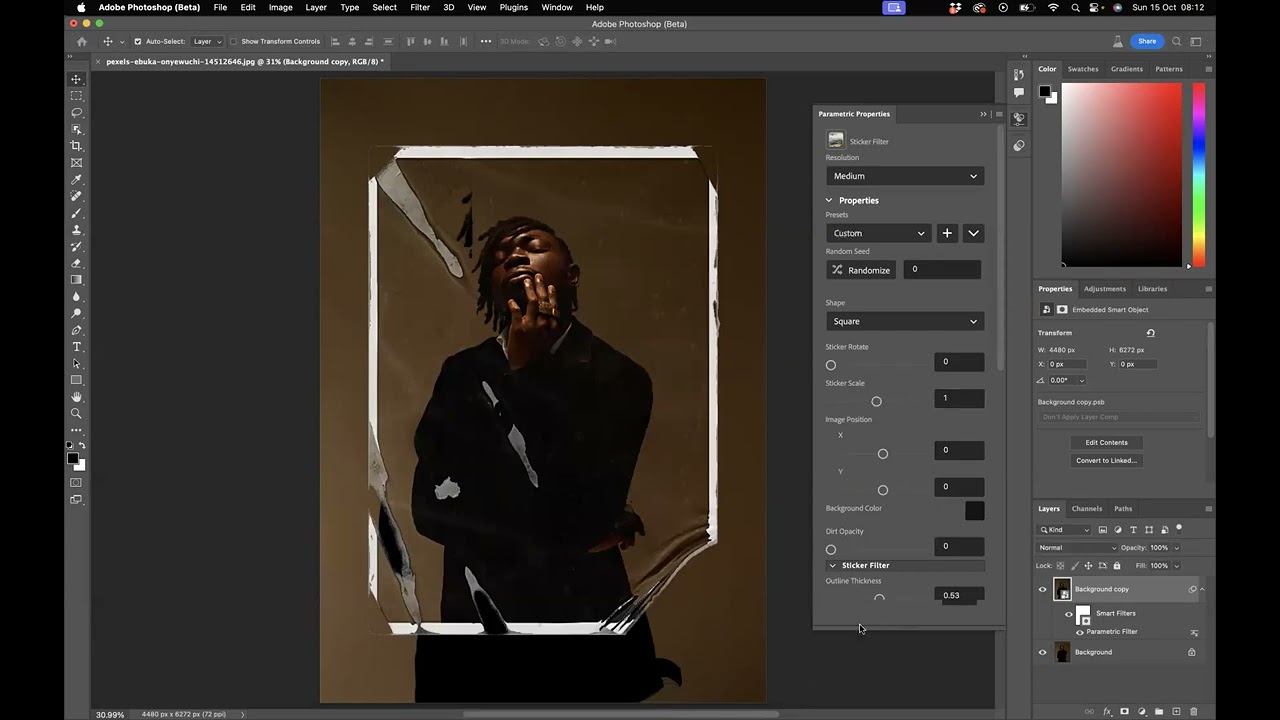The width and height of the screenshot is (1280, 720).
Task: Click the add preset plus button
Action: pyautogui.click(x=947, y=233)
